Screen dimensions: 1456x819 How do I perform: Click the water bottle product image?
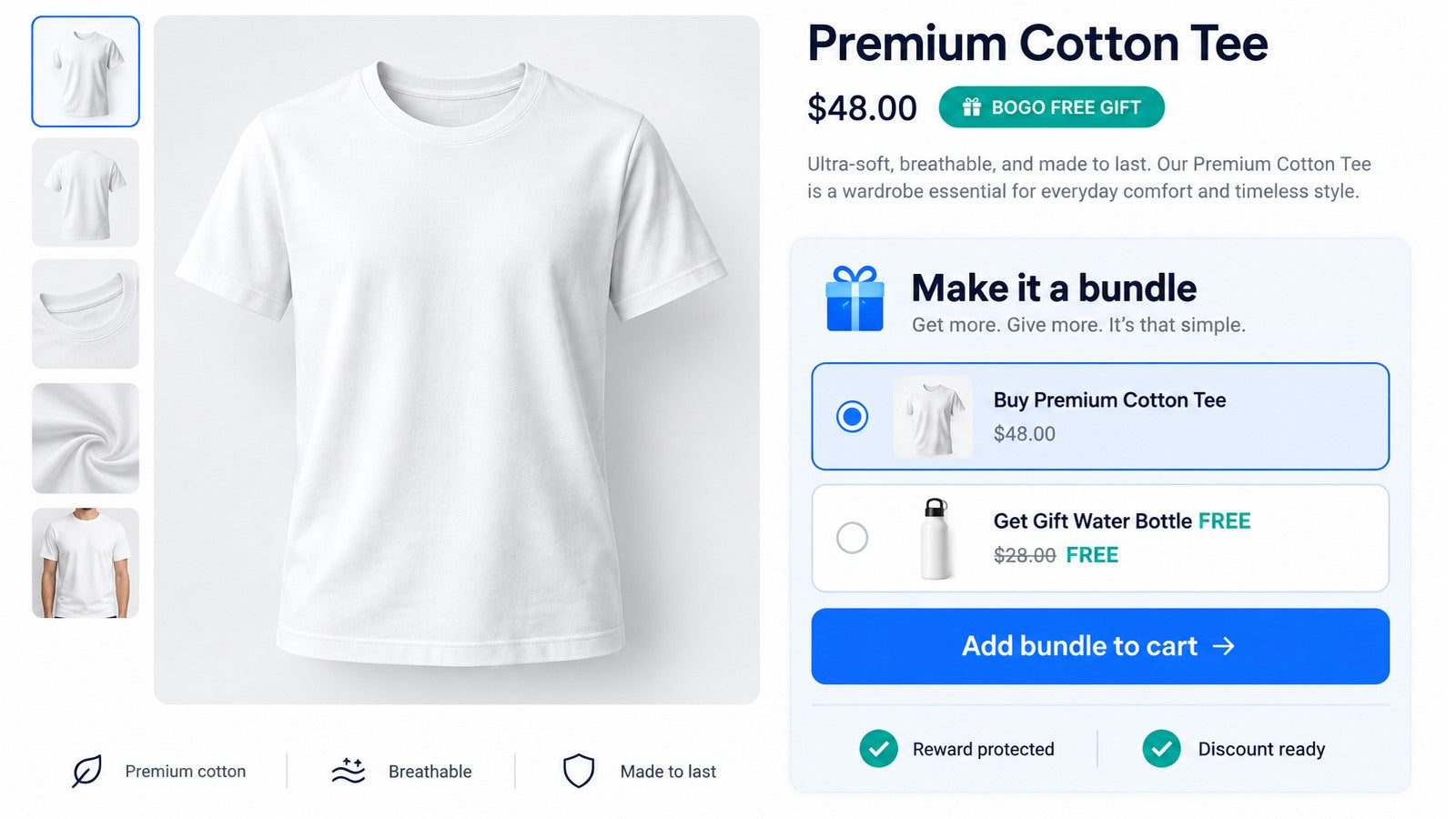pyautogui.click(x=935, y=539)
